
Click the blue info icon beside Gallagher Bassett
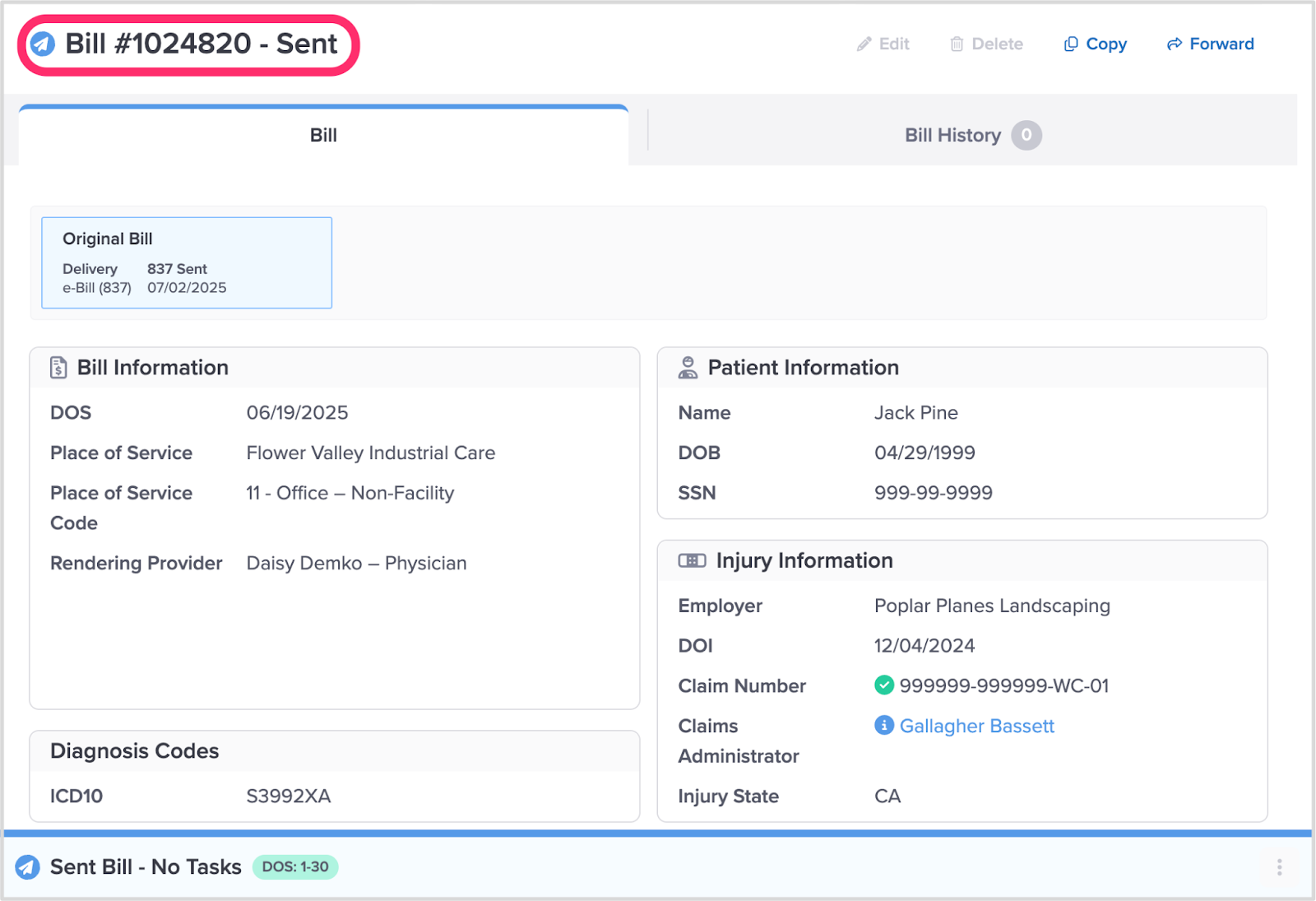[x=884, y=725]
